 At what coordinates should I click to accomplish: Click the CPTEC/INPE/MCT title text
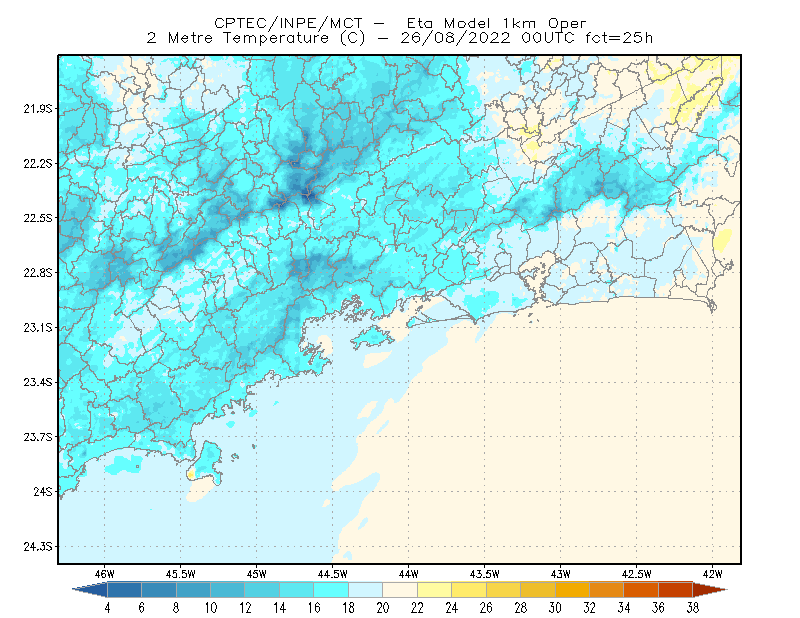coord(288,23)
